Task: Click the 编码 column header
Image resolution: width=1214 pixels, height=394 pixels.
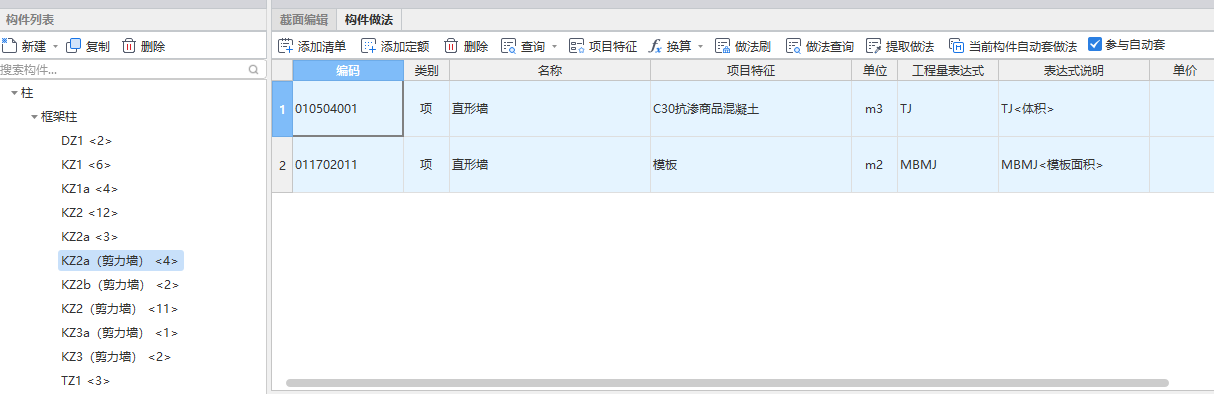Action: pos(348,70)
